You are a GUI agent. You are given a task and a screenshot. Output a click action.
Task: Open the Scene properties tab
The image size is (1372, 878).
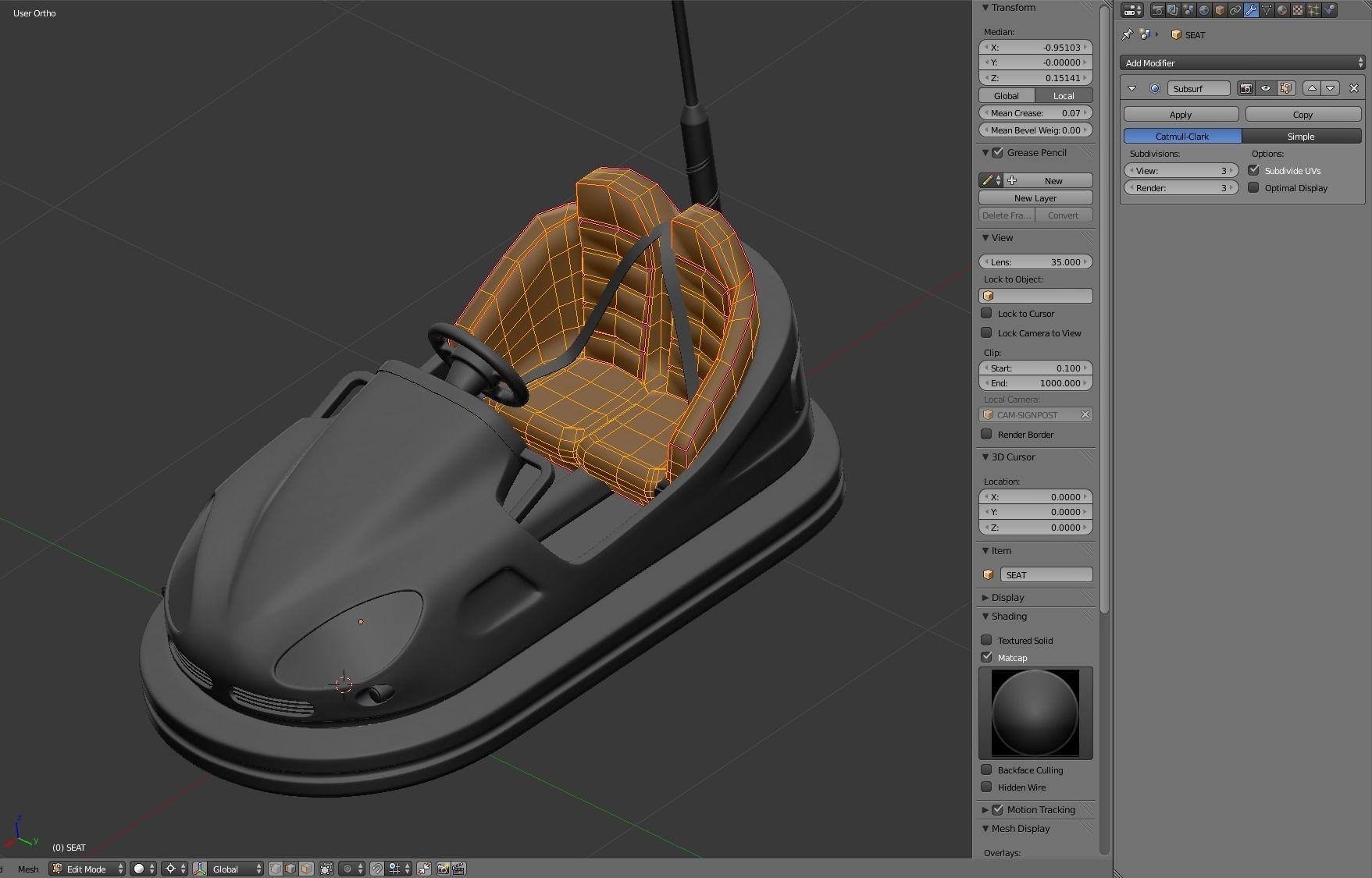click(1189, 10)
